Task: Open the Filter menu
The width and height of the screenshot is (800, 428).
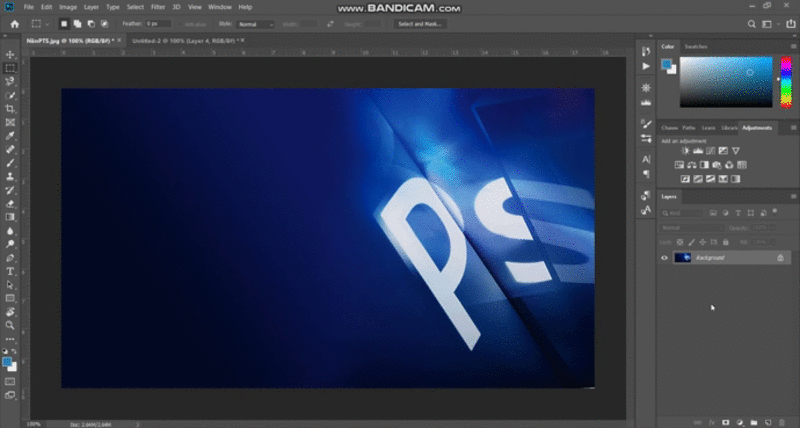Action: [158, 7]
